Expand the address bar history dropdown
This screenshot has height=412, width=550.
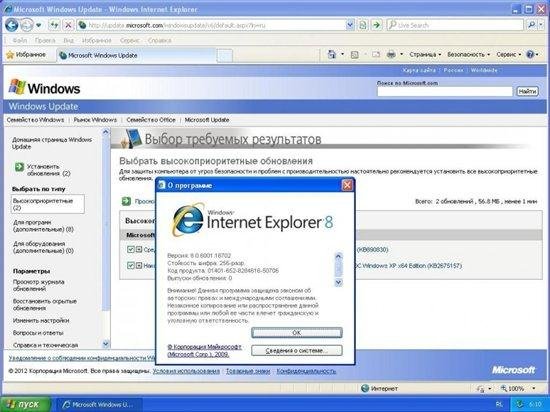350,25
